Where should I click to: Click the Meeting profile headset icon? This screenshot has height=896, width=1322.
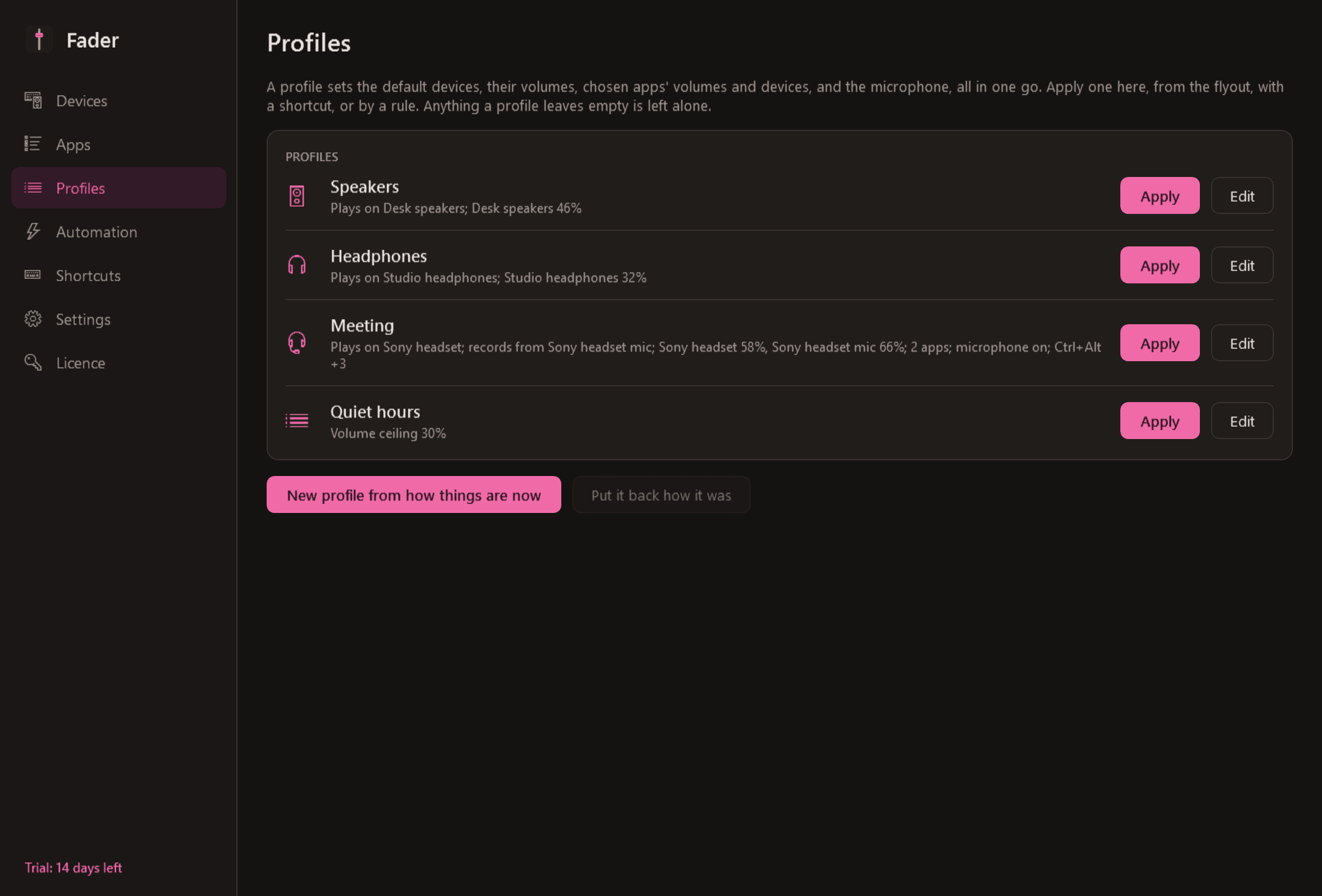tap(297, 343)
